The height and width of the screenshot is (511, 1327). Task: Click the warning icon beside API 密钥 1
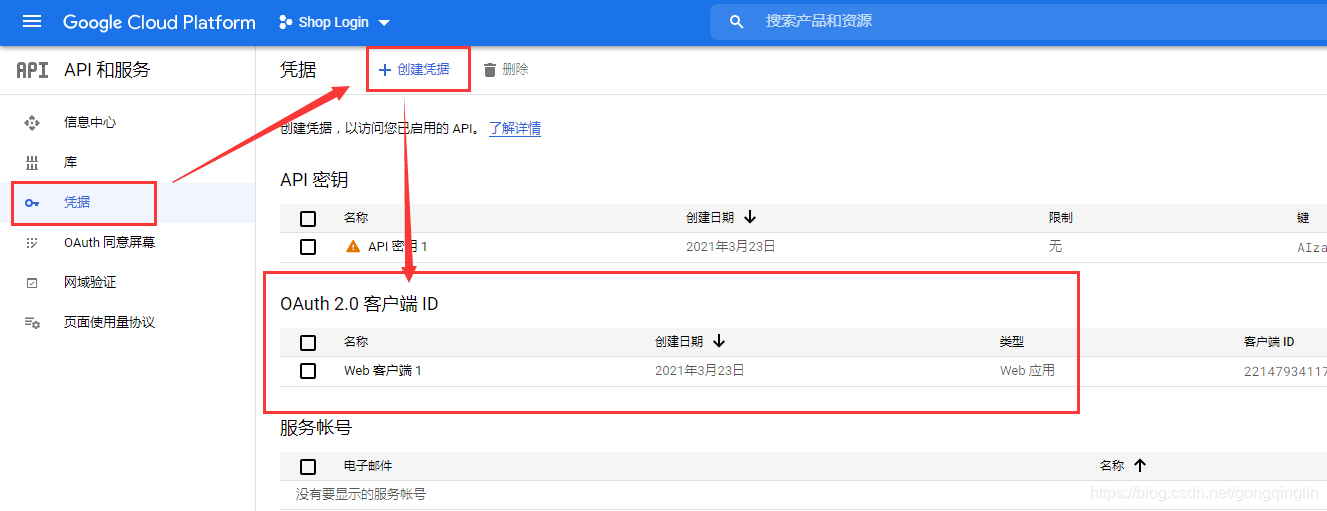pyautogui.click(x=353, y=246)
